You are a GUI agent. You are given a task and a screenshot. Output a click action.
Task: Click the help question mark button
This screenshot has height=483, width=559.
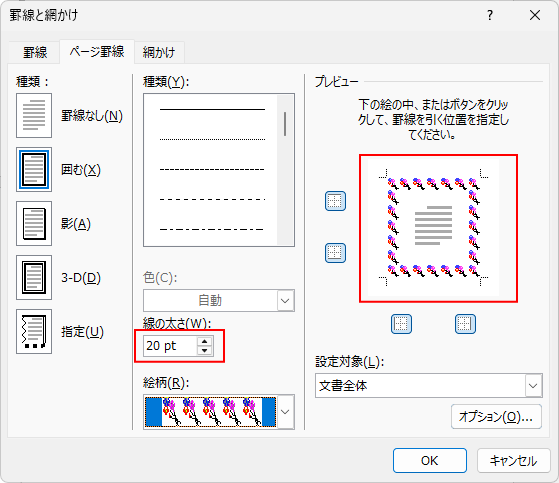tap(490, 15)
